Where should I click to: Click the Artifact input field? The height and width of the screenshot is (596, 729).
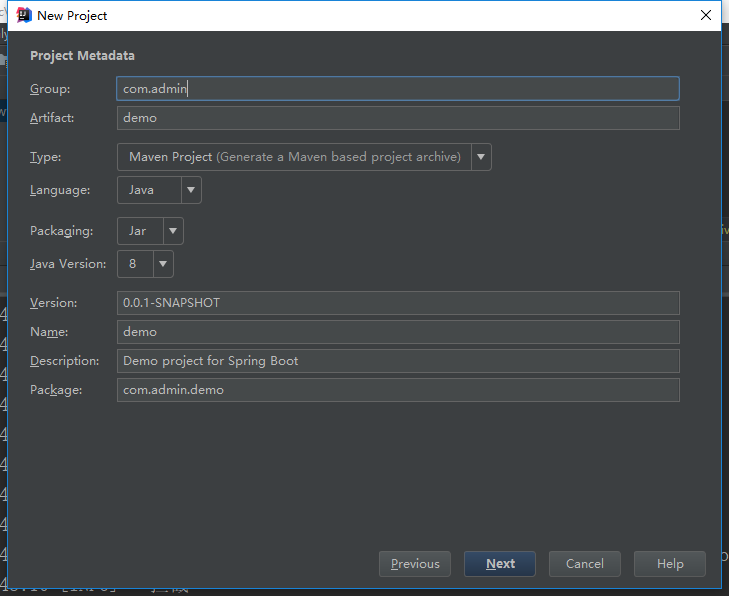pos(398,118)
